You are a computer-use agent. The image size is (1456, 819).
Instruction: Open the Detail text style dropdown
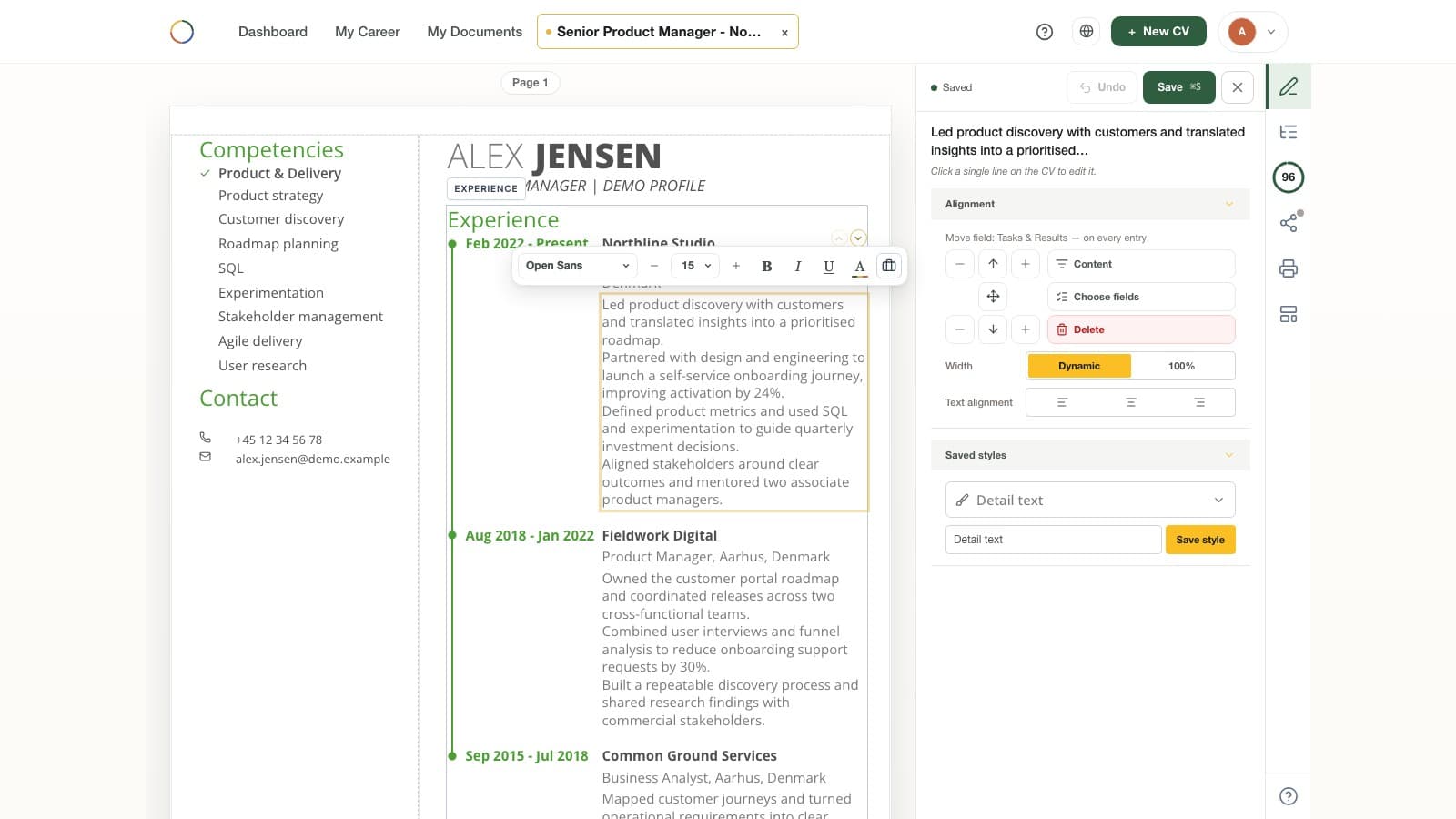click(x=1090, y=500)
